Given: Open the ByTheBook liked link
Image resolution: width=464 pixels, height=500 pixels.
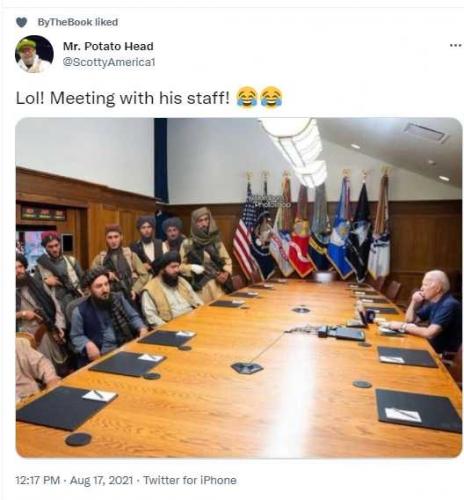Looking at the screenshot, I should point(78,22).
